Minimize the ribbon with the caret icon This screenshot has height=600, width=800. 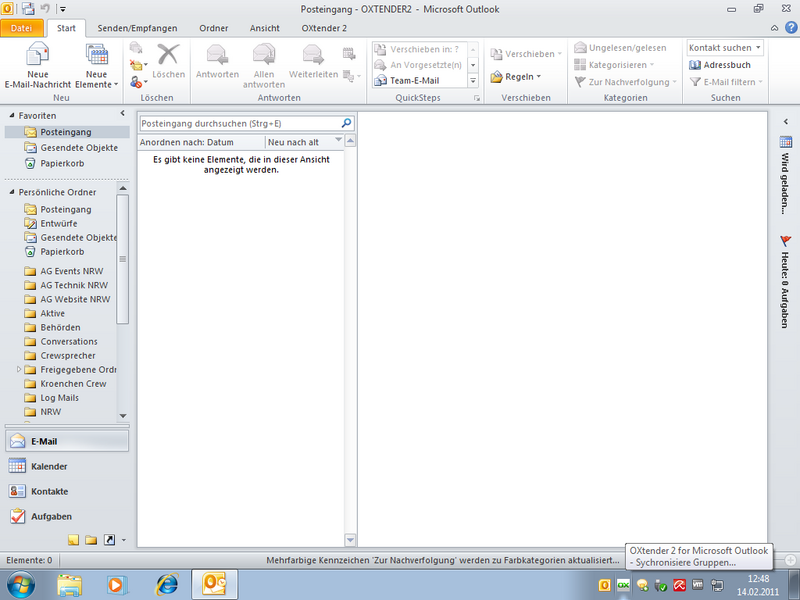[774, 28]
